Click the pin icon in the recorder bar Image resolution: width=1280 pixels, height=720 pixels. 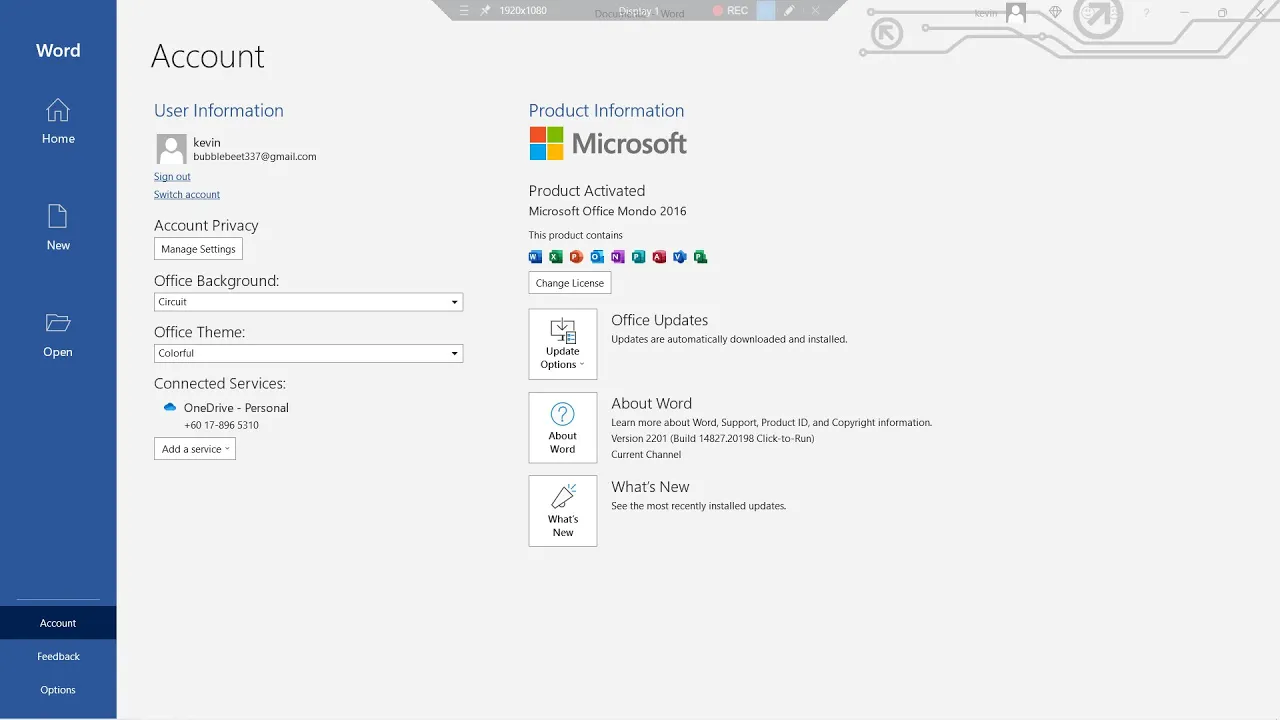click(485, 11)
